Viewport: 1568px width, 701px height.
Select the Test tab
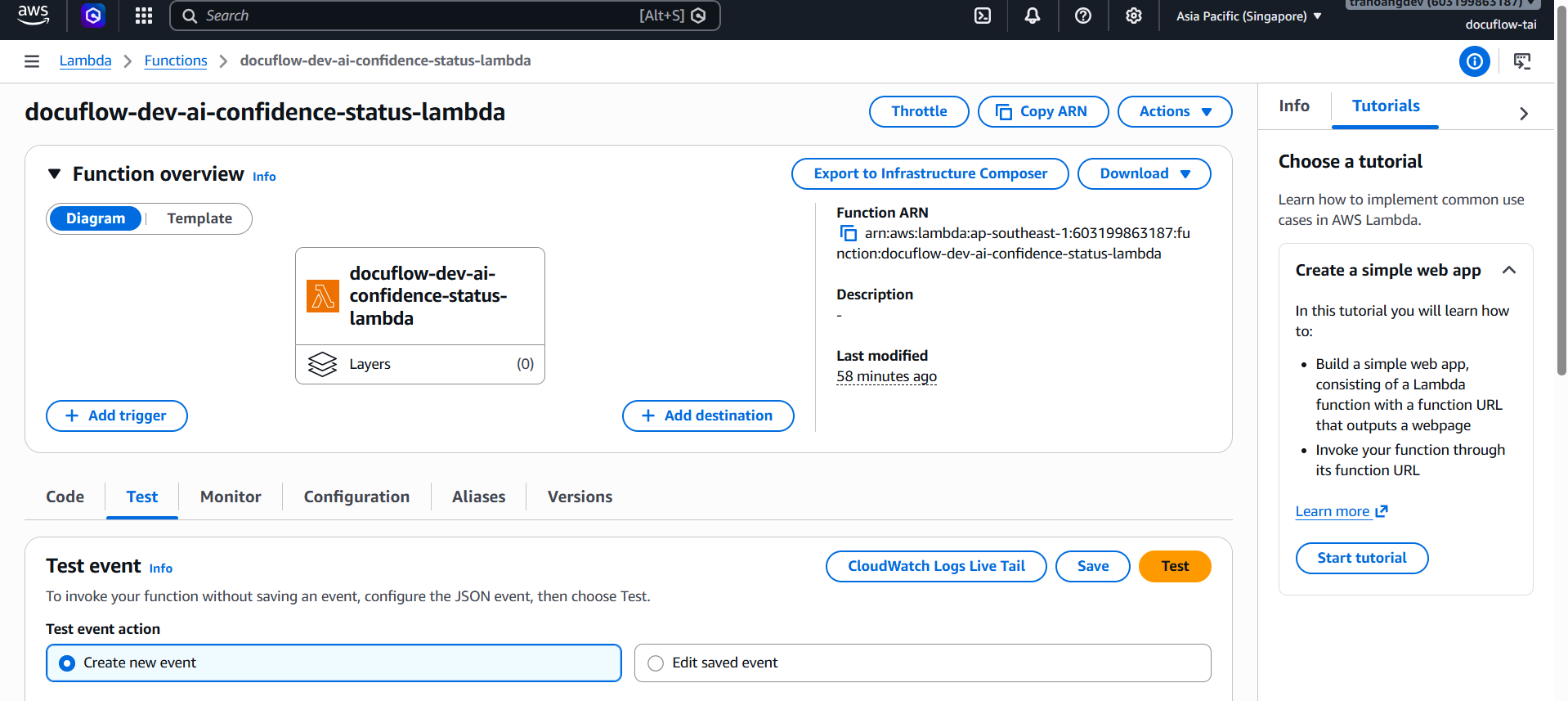tap(142, 497)
